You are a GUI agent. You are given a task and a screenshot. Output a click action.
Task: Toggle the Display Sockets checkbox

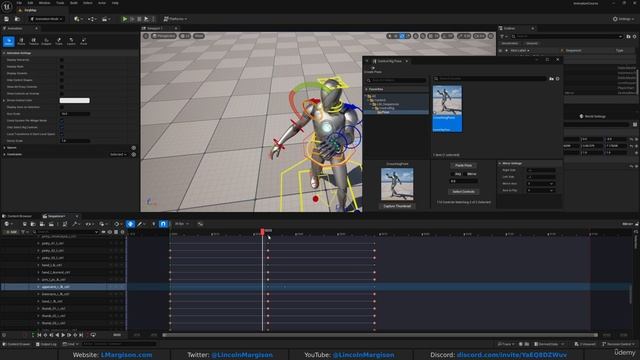coord(62,73)
